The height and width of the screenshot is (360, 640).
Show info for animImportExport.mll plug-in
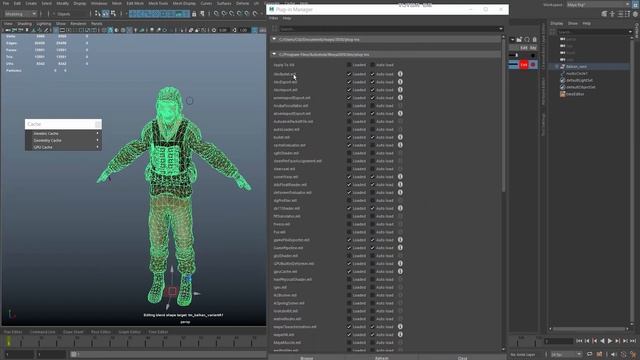tap(400, 98)
